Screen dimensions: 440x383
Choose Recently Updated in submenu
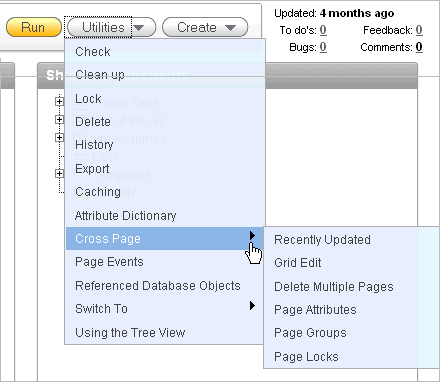coord(352,240)
